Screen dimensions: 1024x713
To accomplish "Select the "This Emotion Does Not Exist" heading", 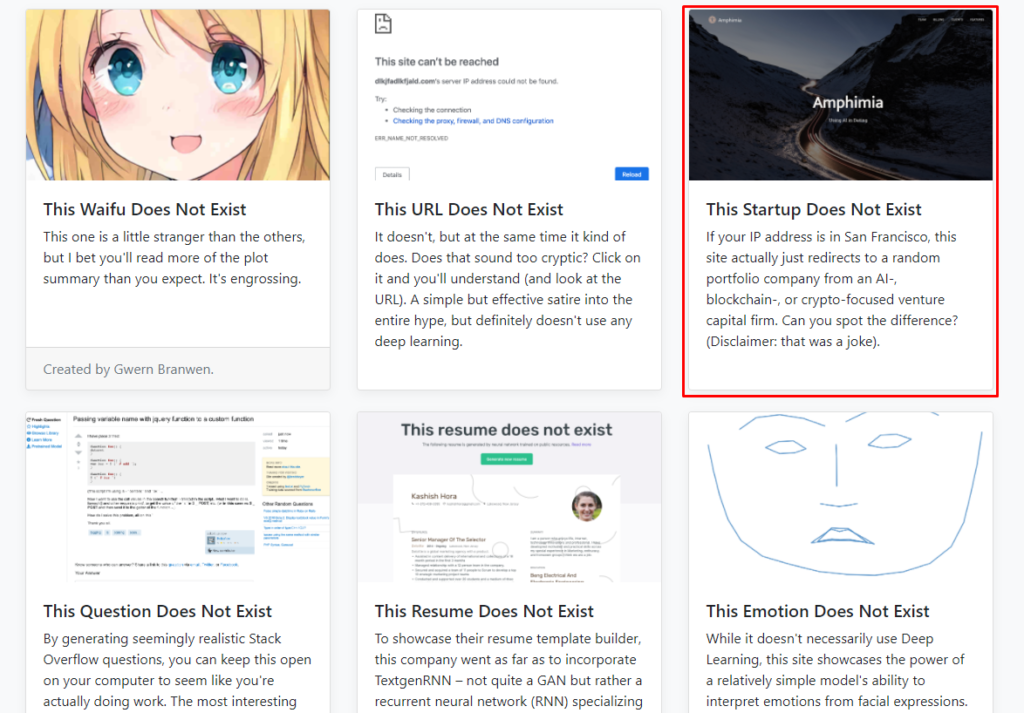I will [x=817, y=611].
